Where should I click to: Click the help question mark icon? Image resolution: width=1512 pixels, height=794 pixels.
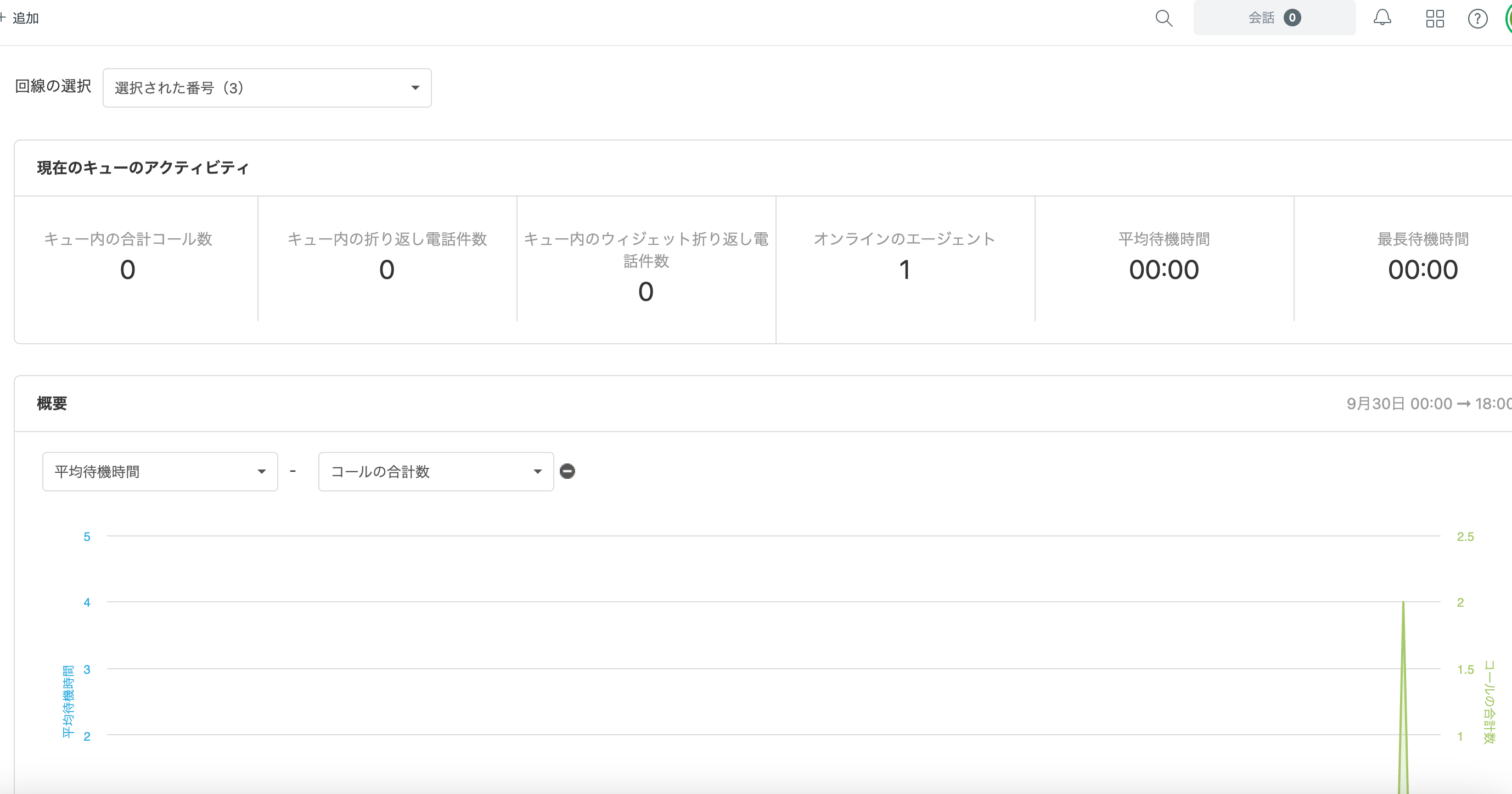[x=1477, y=19]
